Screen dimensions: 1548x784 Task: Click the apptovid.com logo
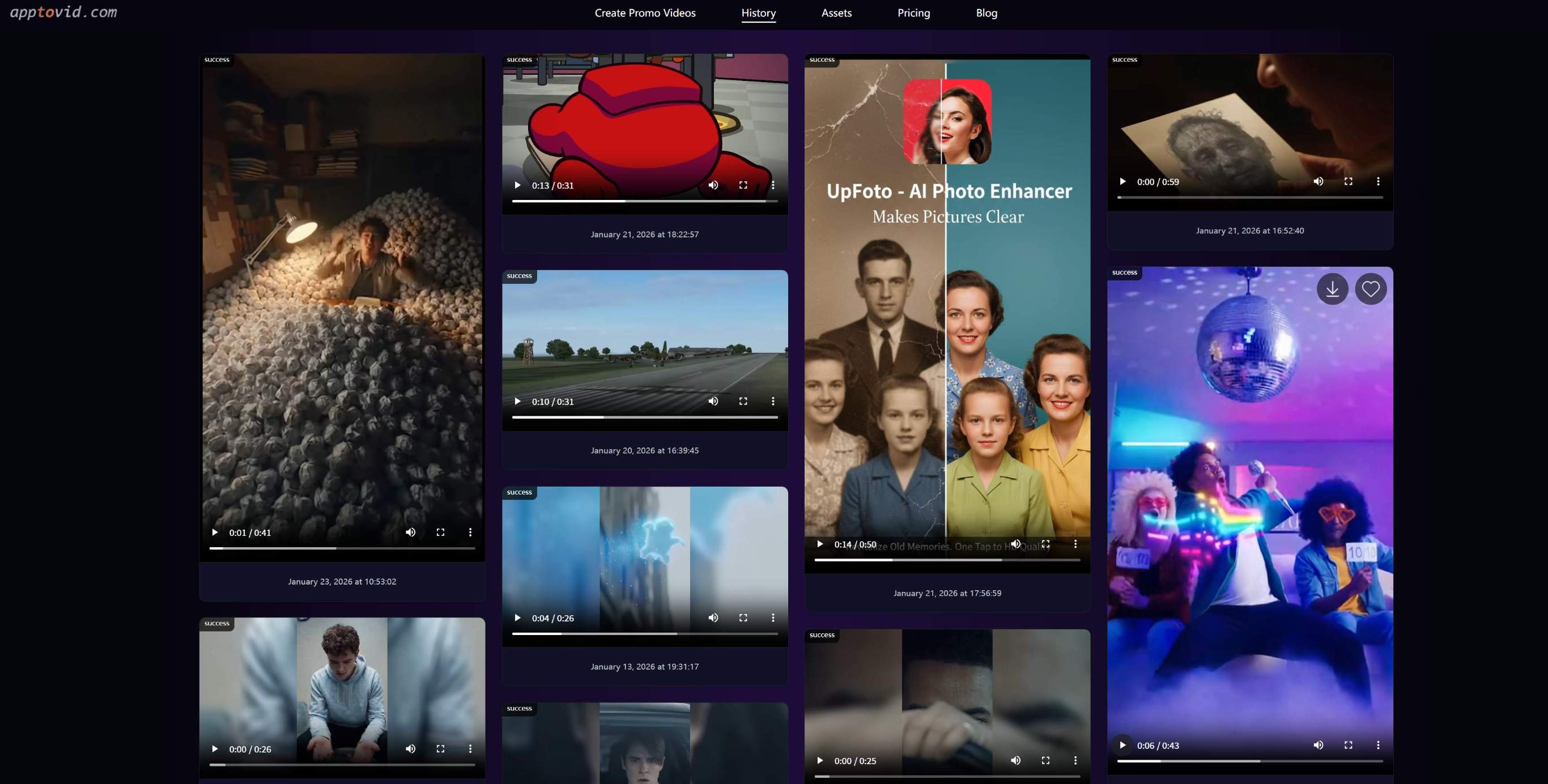pyautogui.click(x=62, y=11)
